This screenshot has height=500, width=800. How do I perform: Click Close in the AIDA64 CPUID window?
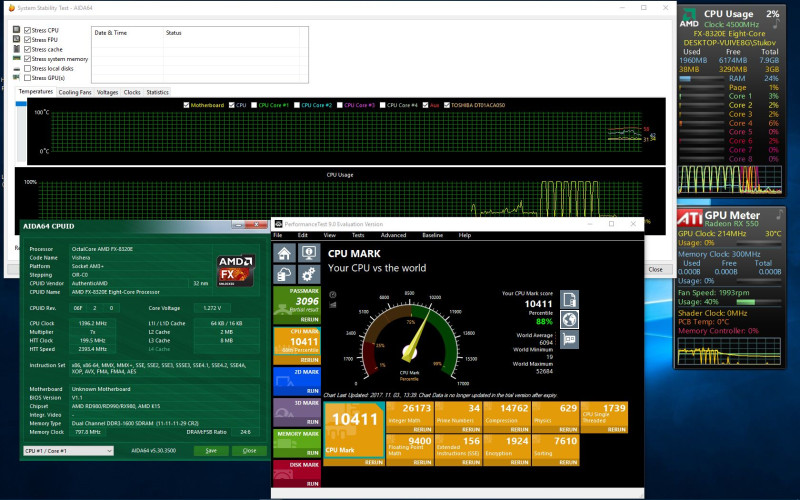(x=249, y=451)
